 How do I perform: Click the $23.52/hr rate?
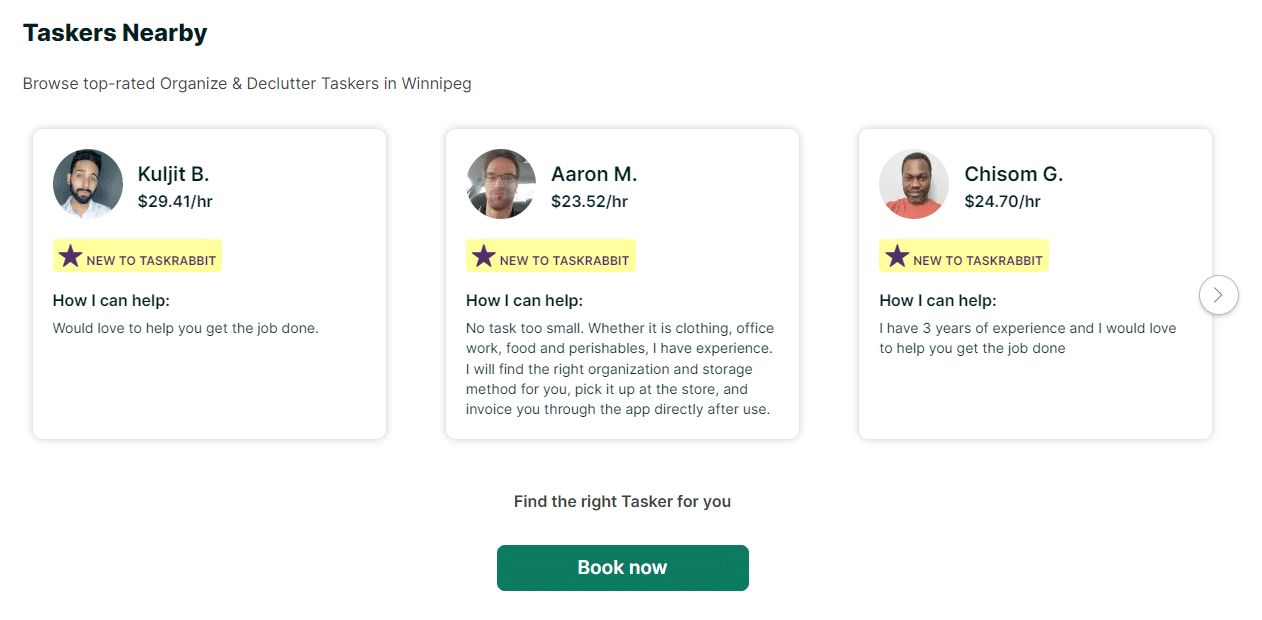589,201
